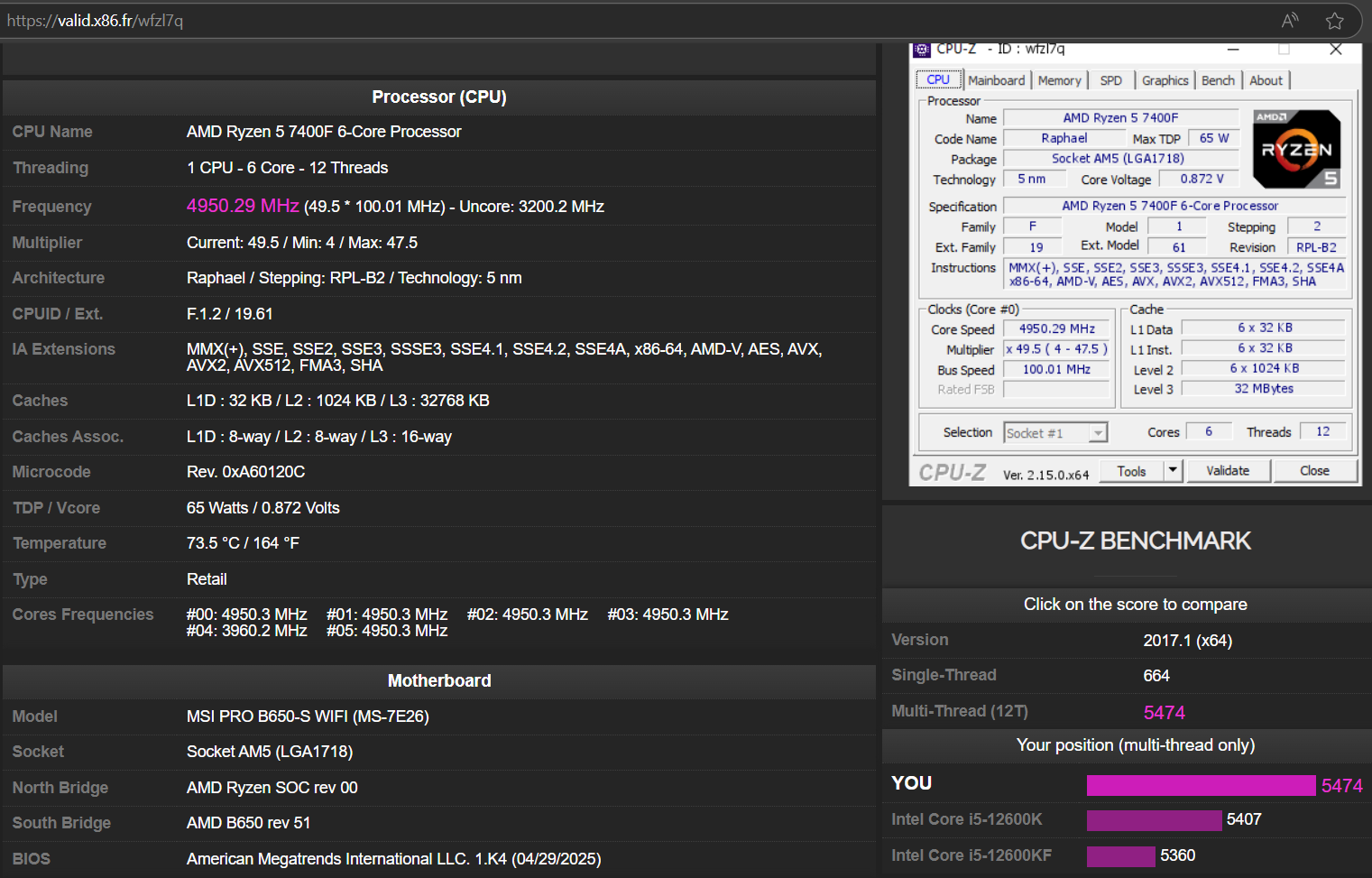The width and height of the screenshot is (1372, 878).
Task: Add page to favorites with star icon
Action: point(1335,20)
